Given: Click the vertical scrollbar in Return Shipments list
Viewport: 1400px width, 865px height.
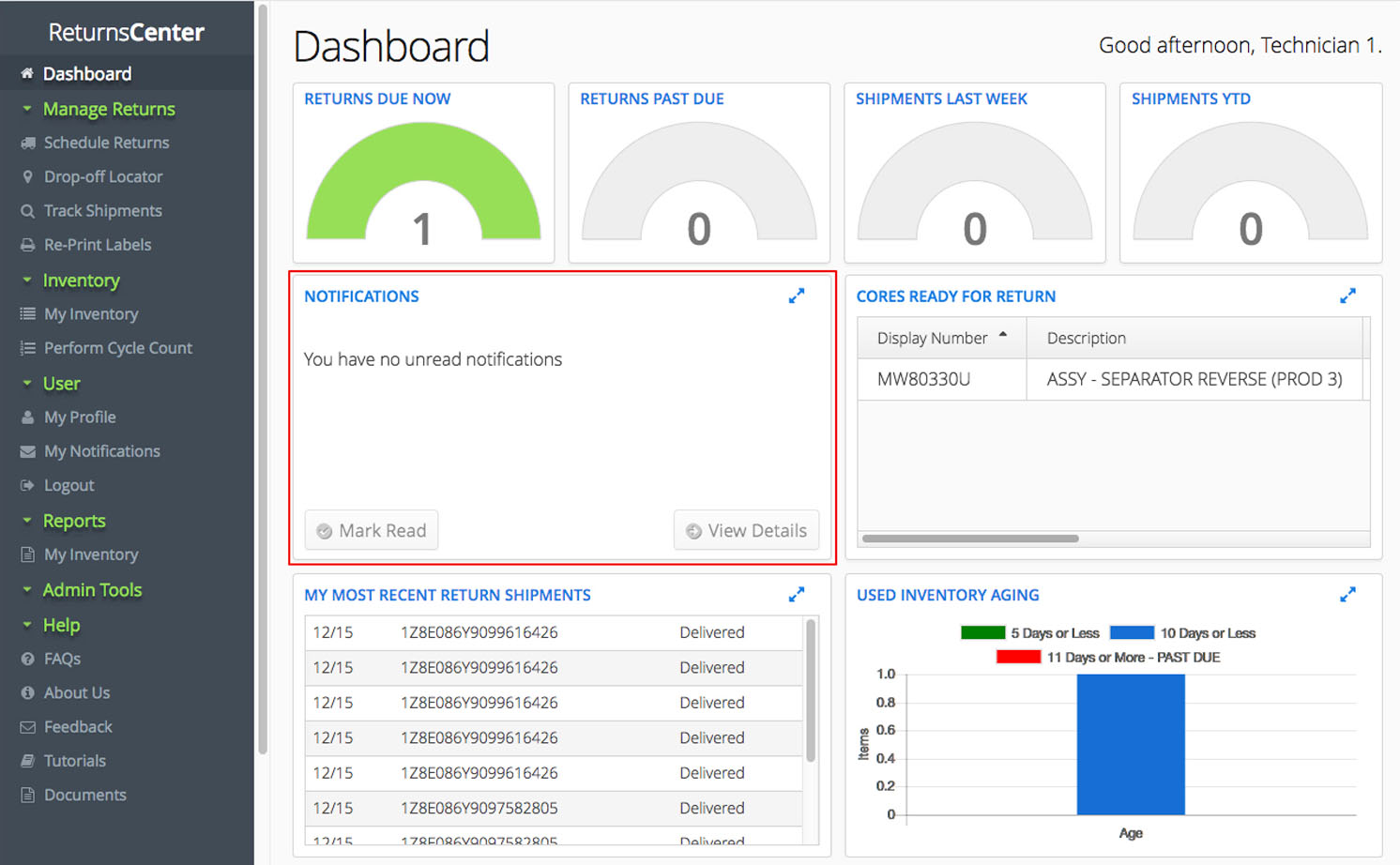Looking at the screenshot, I should coord(811,690).
